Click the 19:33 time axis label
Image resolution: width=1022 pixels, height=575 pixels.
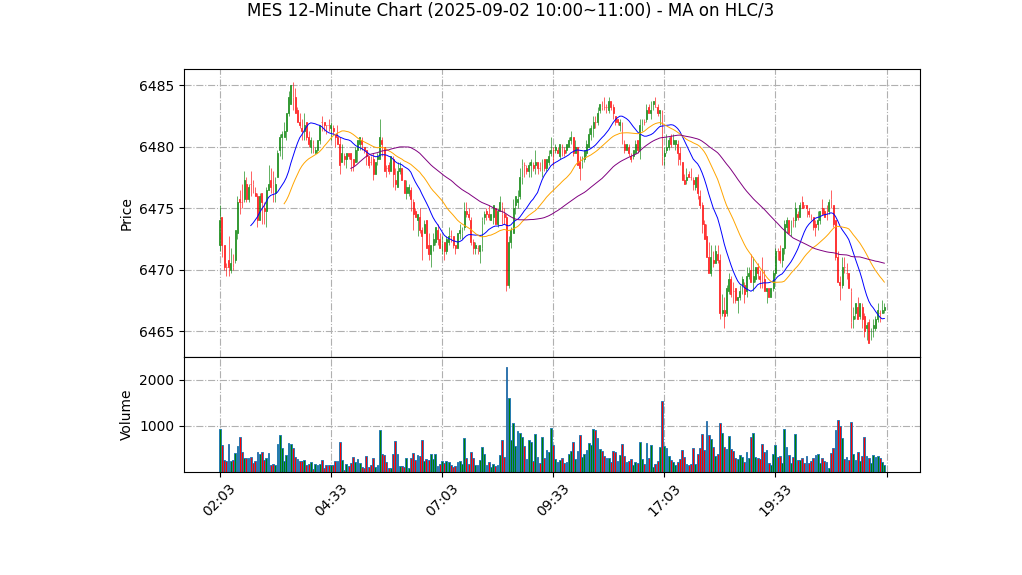[x=774, y=501]
